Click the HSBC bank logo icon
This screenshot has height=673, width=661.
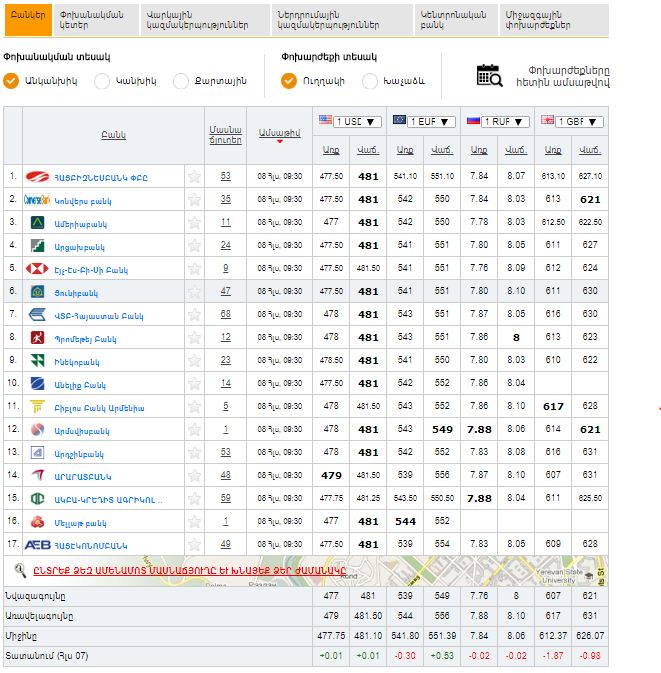pyautogui.click(x=37, y=268)
